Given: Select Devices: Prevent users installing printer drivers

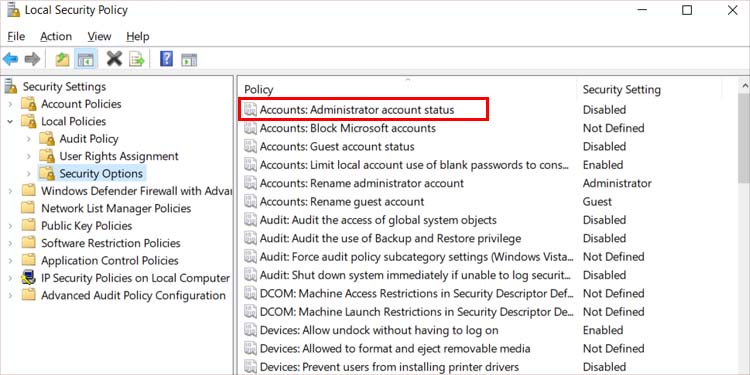Looking at the screenshot, I should point(389,367).
